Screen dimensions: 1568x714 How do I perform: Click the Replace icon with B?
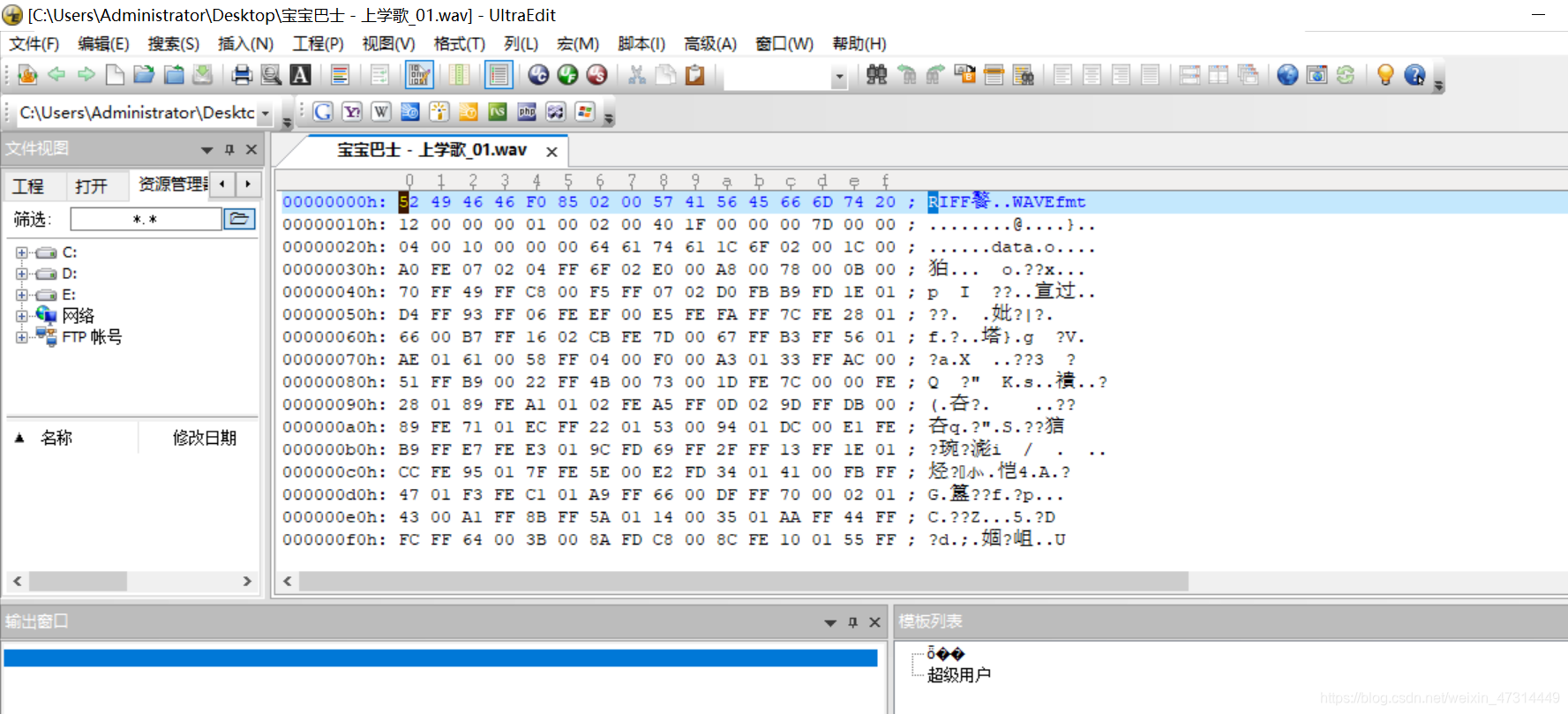pyautogui.click(x=964, y=75)
